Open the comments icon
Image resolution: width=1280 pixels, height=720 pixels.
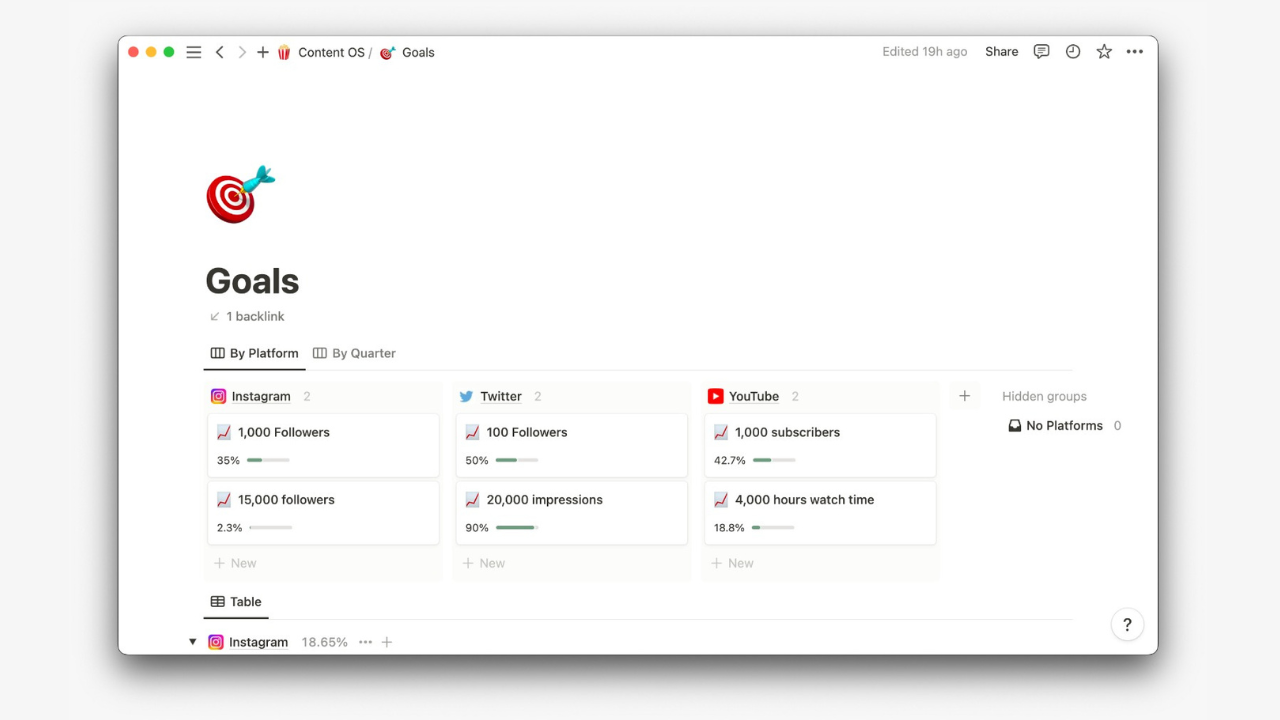(1041, 52)
